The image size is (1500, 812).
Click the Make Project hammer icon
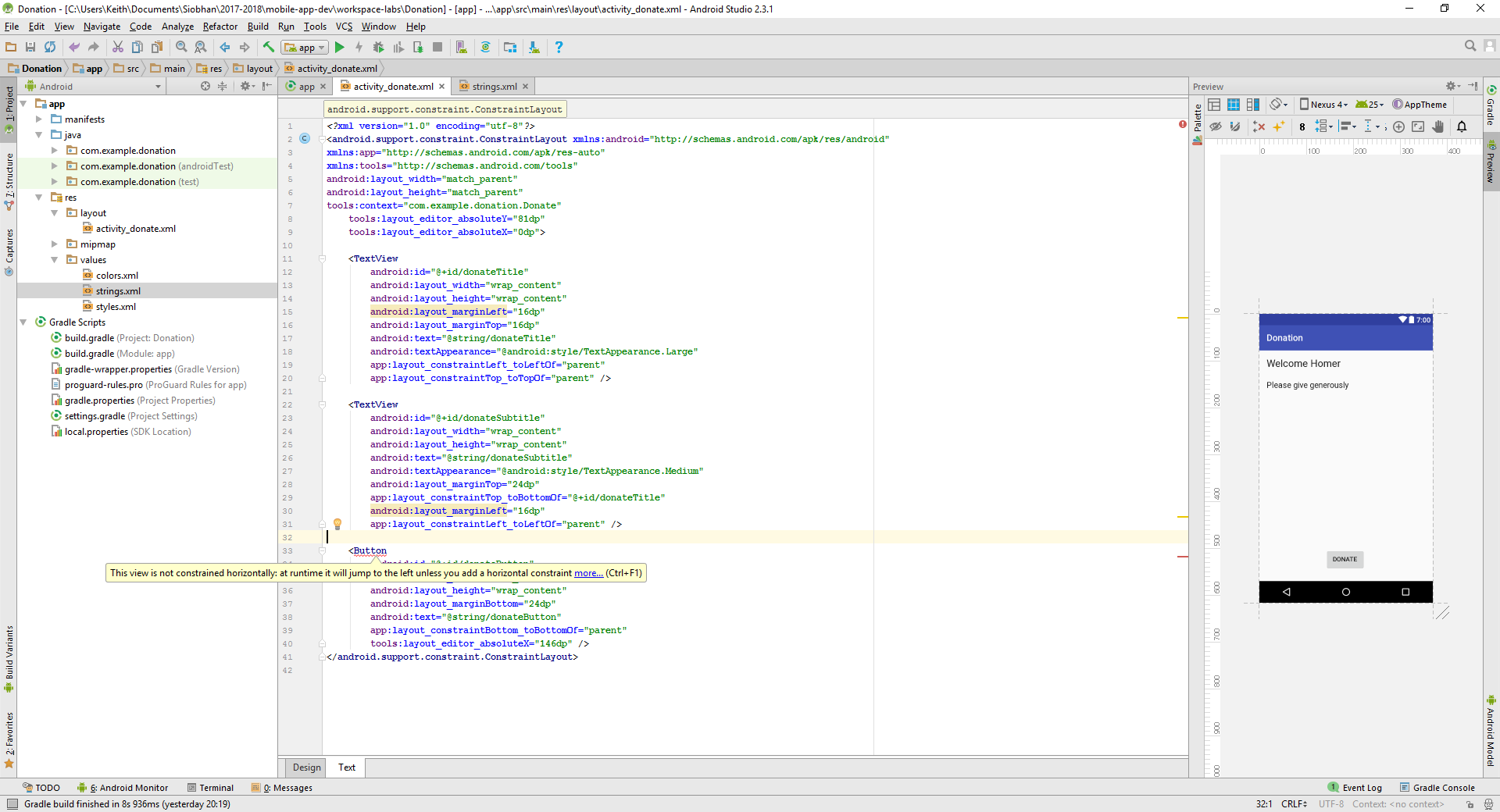(269, 47)
